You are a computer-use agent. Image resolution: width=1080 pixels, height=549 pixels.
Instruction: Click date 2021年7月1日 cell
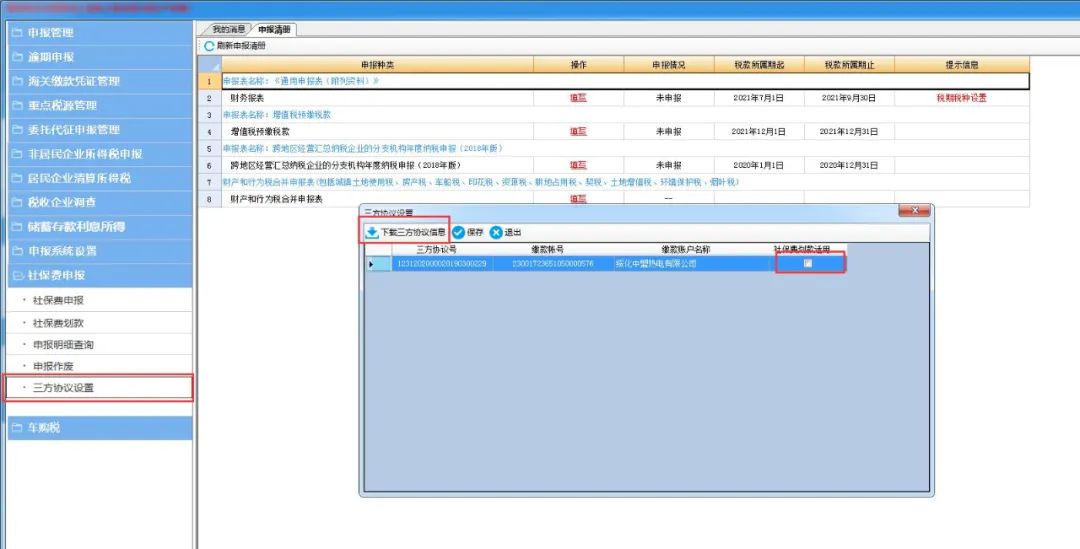coord(759,99)
